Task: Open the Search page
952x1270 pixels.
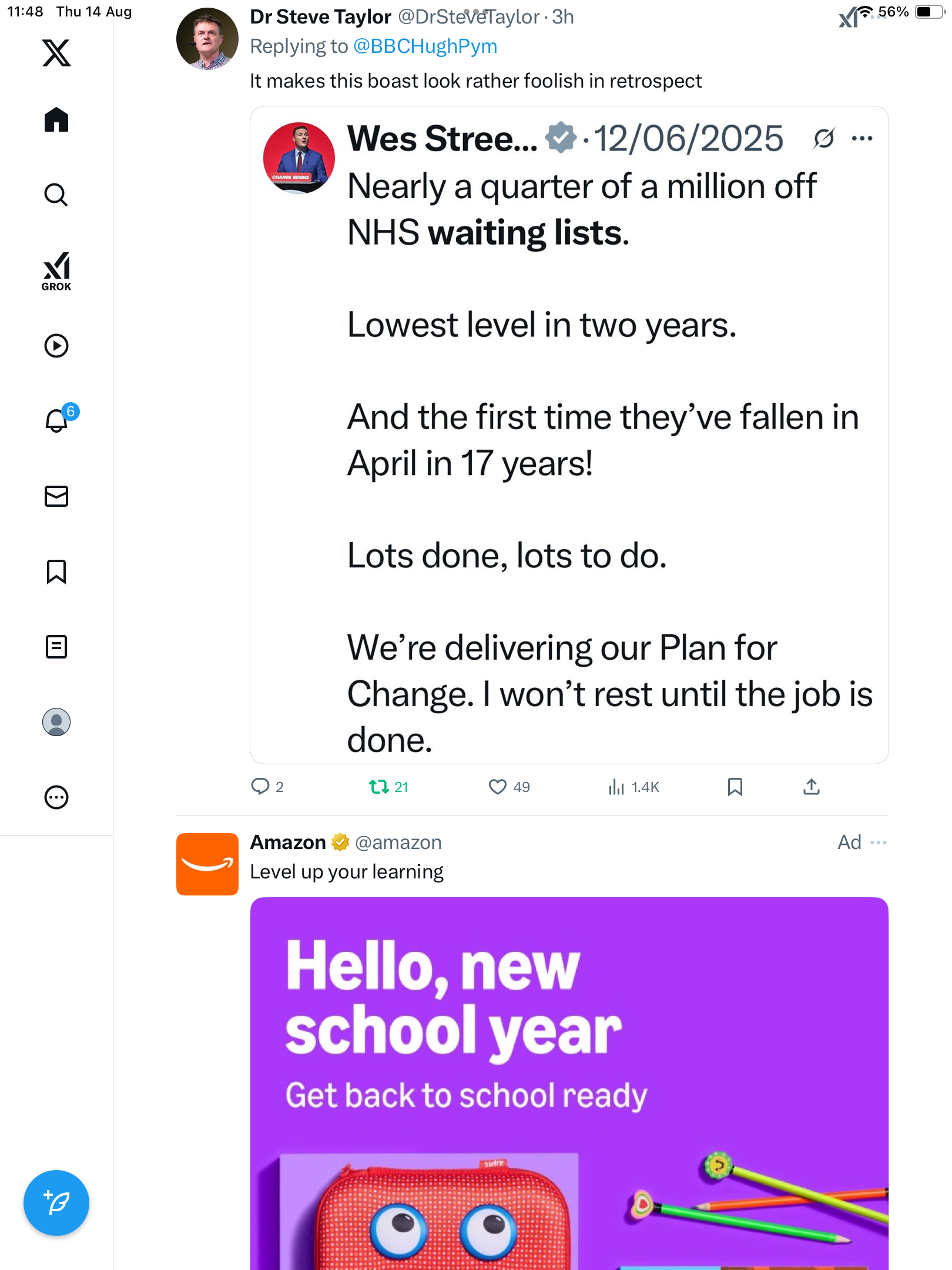Action: pos(56,195)
